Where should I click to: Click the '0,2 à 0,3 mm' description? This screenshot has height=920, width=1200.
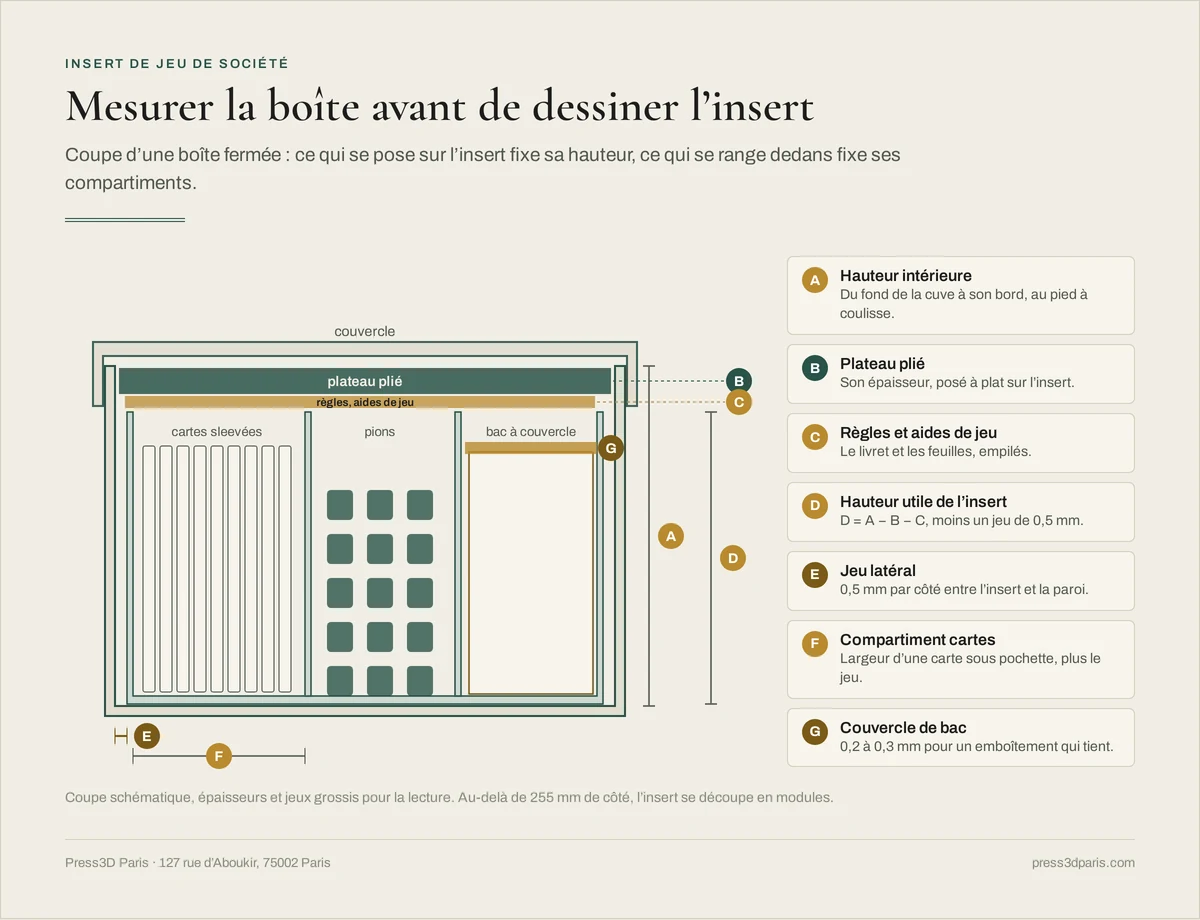(x=976, y=747)
